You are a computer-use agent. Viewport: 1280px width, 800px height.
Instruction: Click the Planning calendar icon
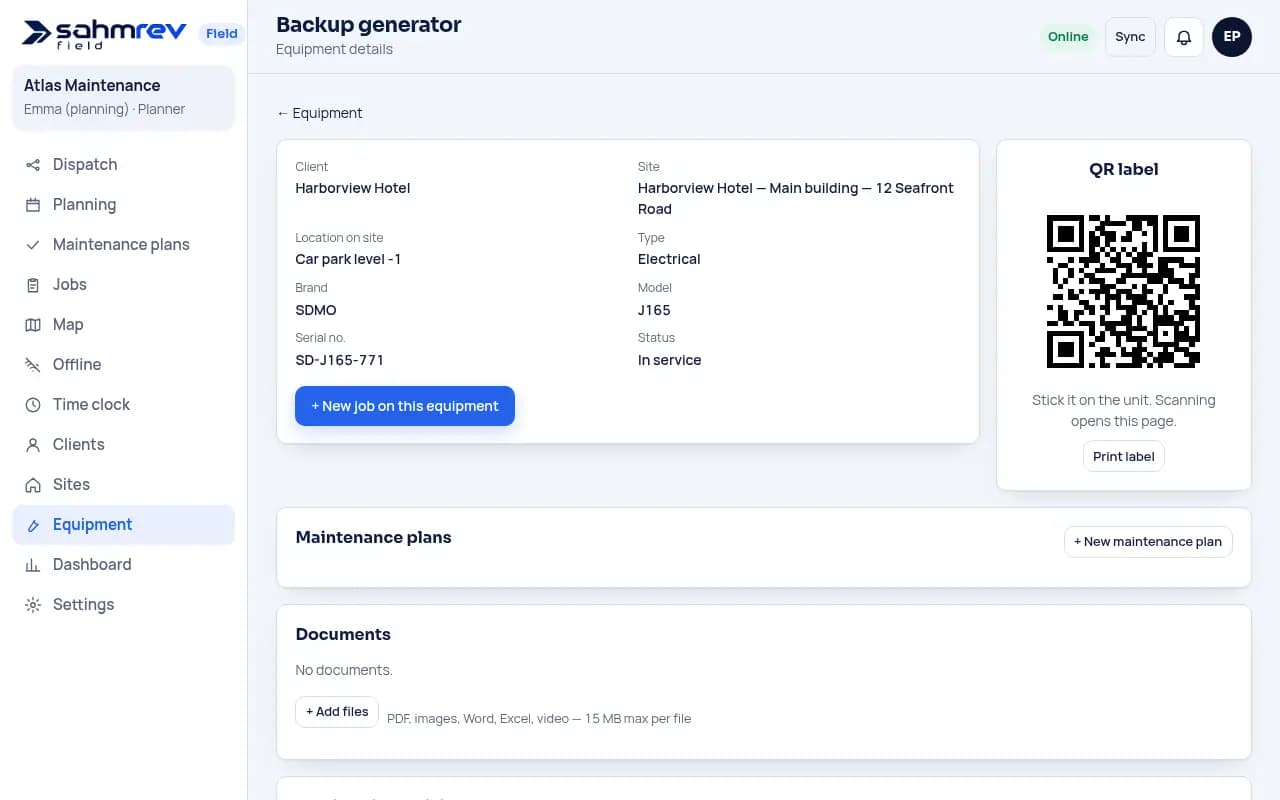point(33,205)
